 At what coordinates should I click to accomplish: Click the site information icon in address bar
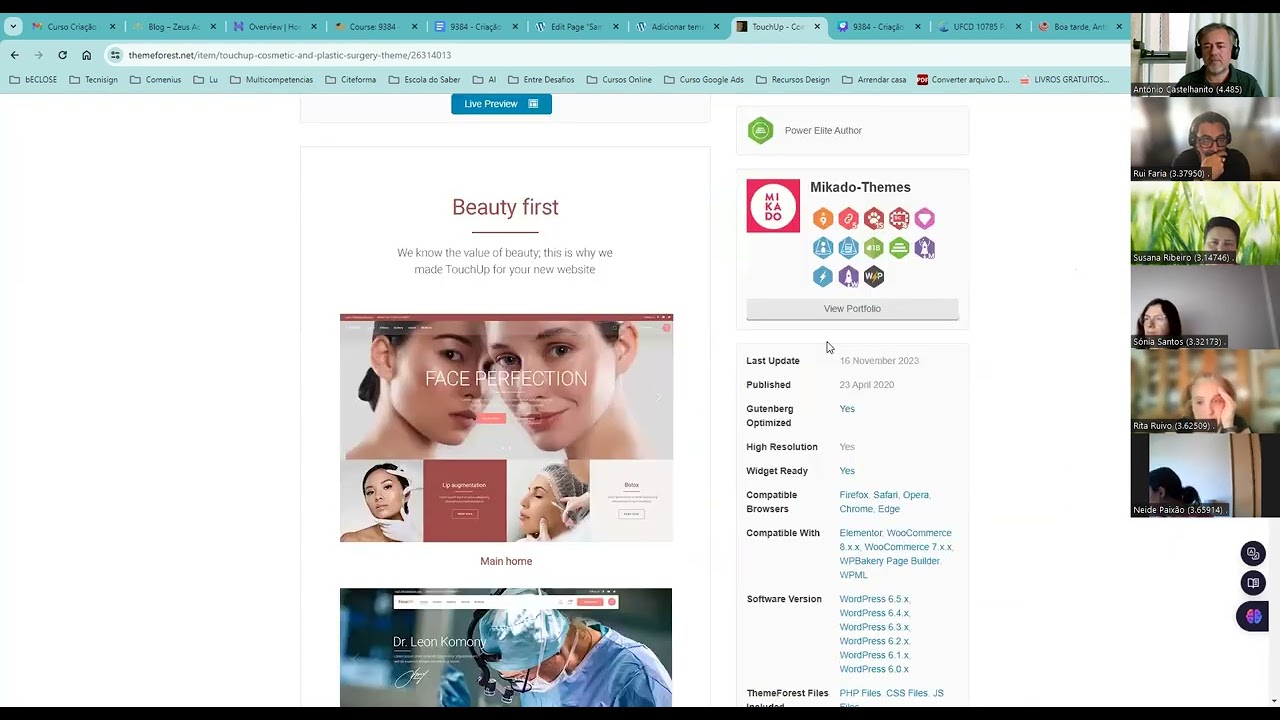pyautogui.click(x=115, y=55)
